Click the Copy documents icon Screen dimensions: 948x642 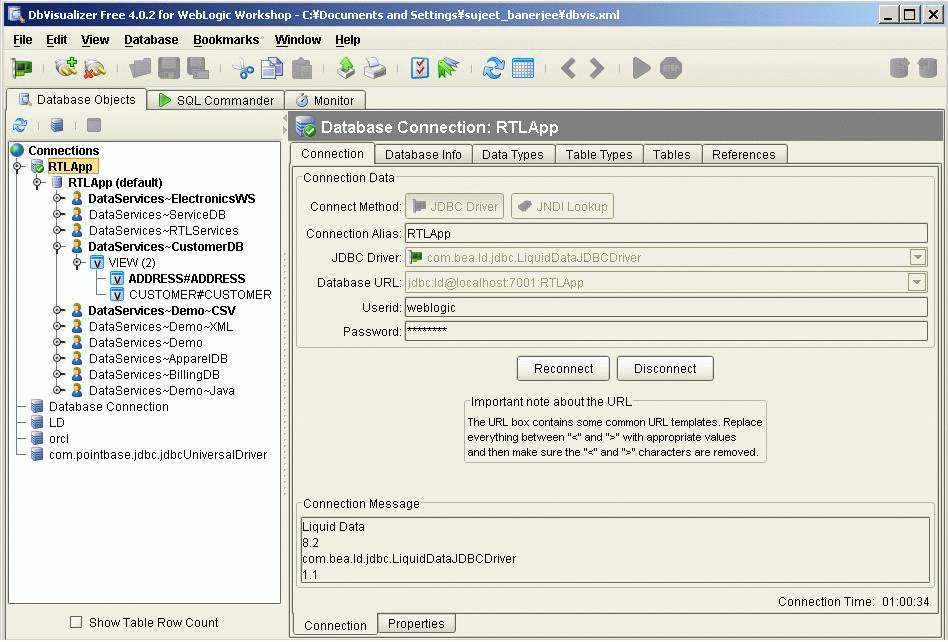coord(272,68)
